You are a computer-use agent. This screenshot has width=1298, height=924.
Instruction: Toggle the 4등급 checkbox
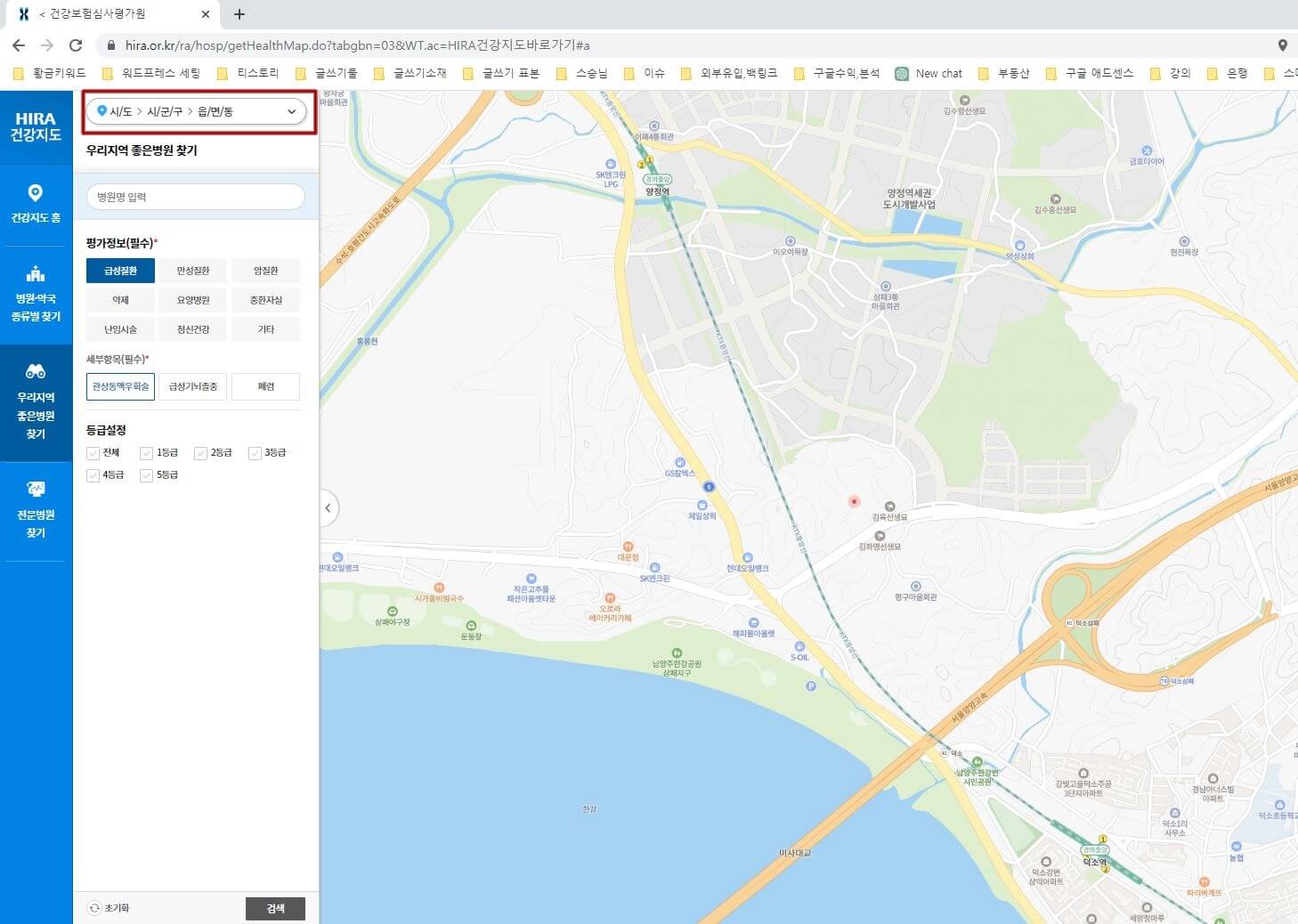[x=93, y=475]
